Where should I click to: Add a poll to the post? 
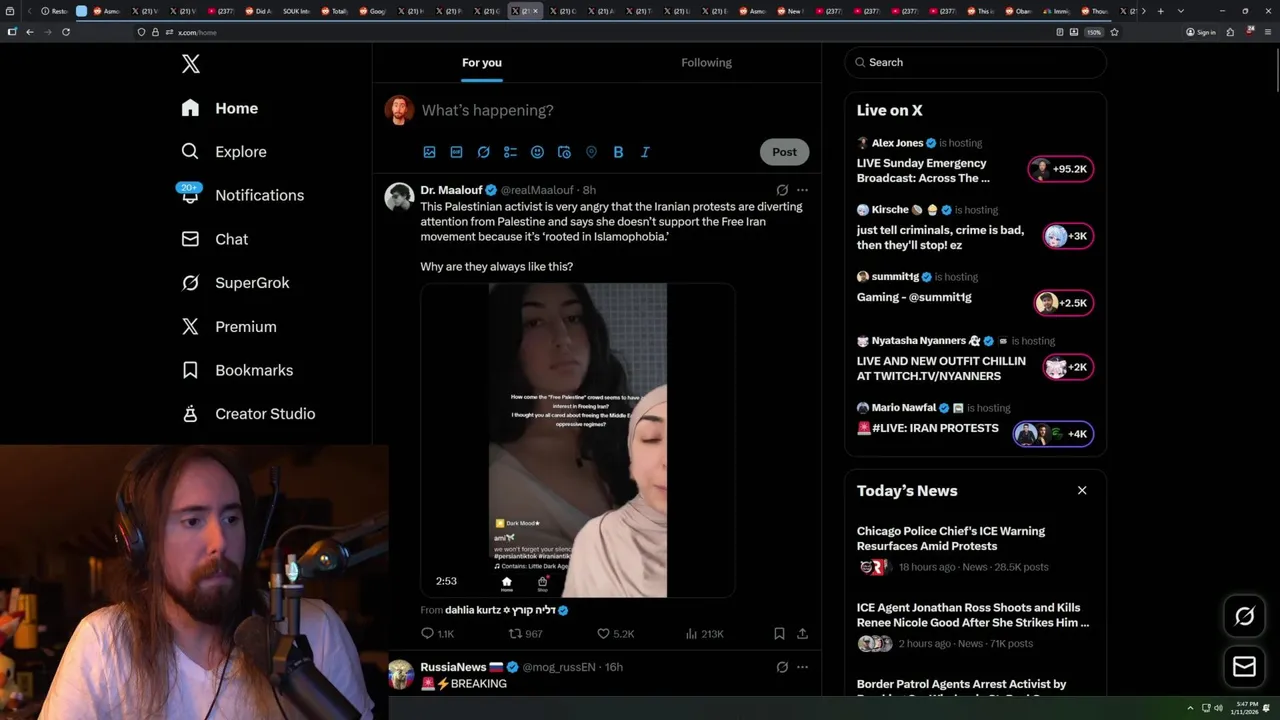(510, 152)
